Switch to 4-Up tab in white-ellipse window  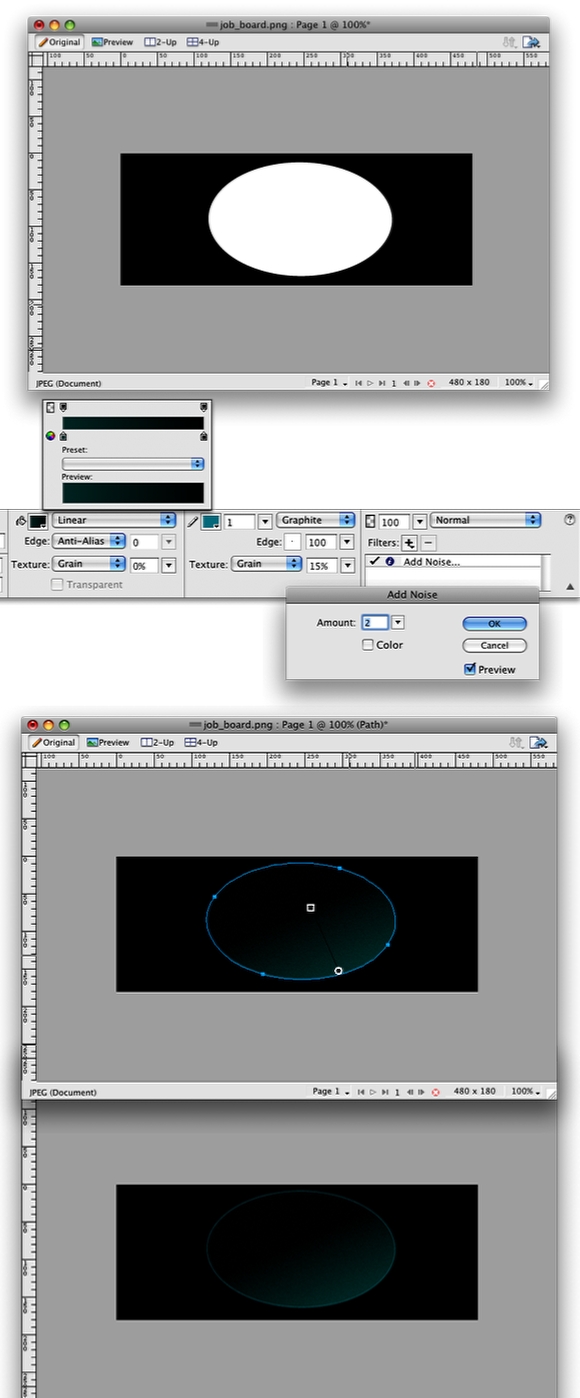coord(202,42)
